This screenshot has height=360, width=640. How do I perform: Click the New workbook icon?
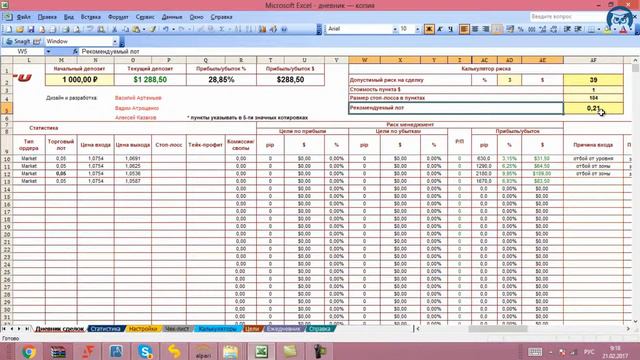coord(9,29)
